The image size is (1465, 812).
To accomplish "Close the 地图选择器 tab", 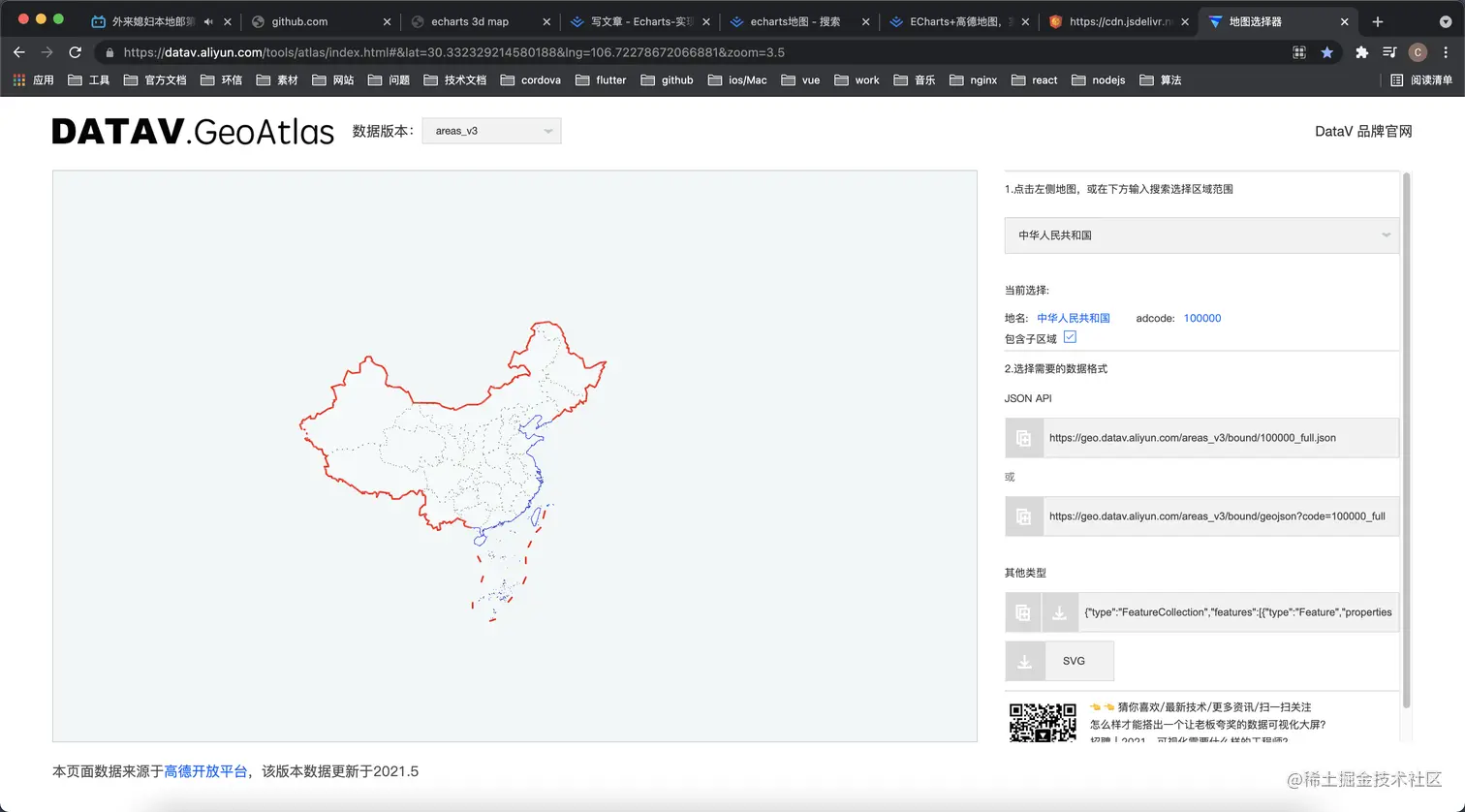I will click(x=1344, y=21).
